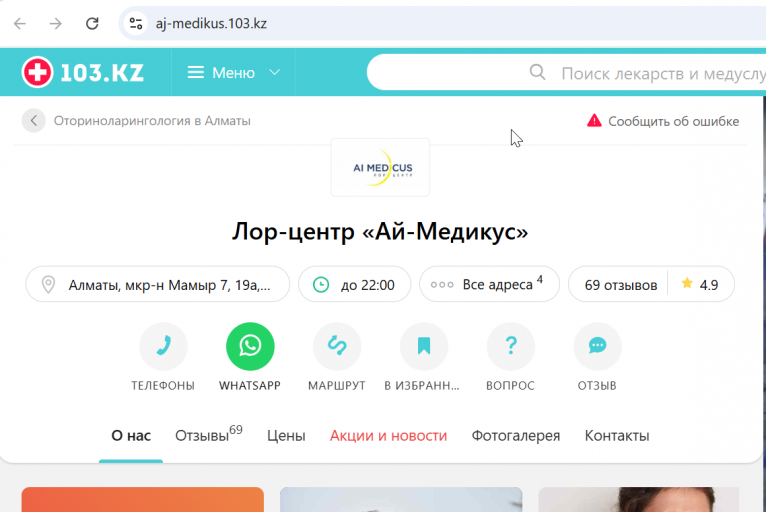This screenshot has height=512, width=766.
Task: Switch to Фотогалерея tab
Action: pos(515,436)
